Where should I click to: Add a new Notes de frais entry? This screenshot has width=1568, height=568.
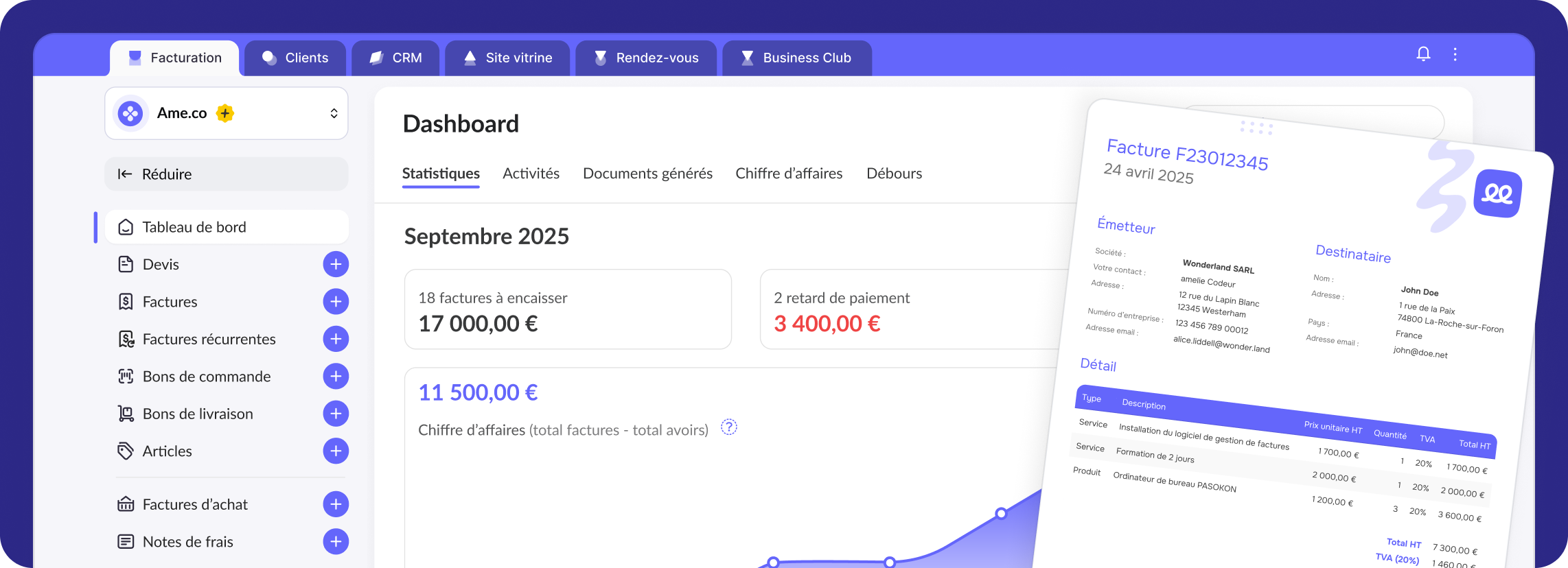[336, 541]
